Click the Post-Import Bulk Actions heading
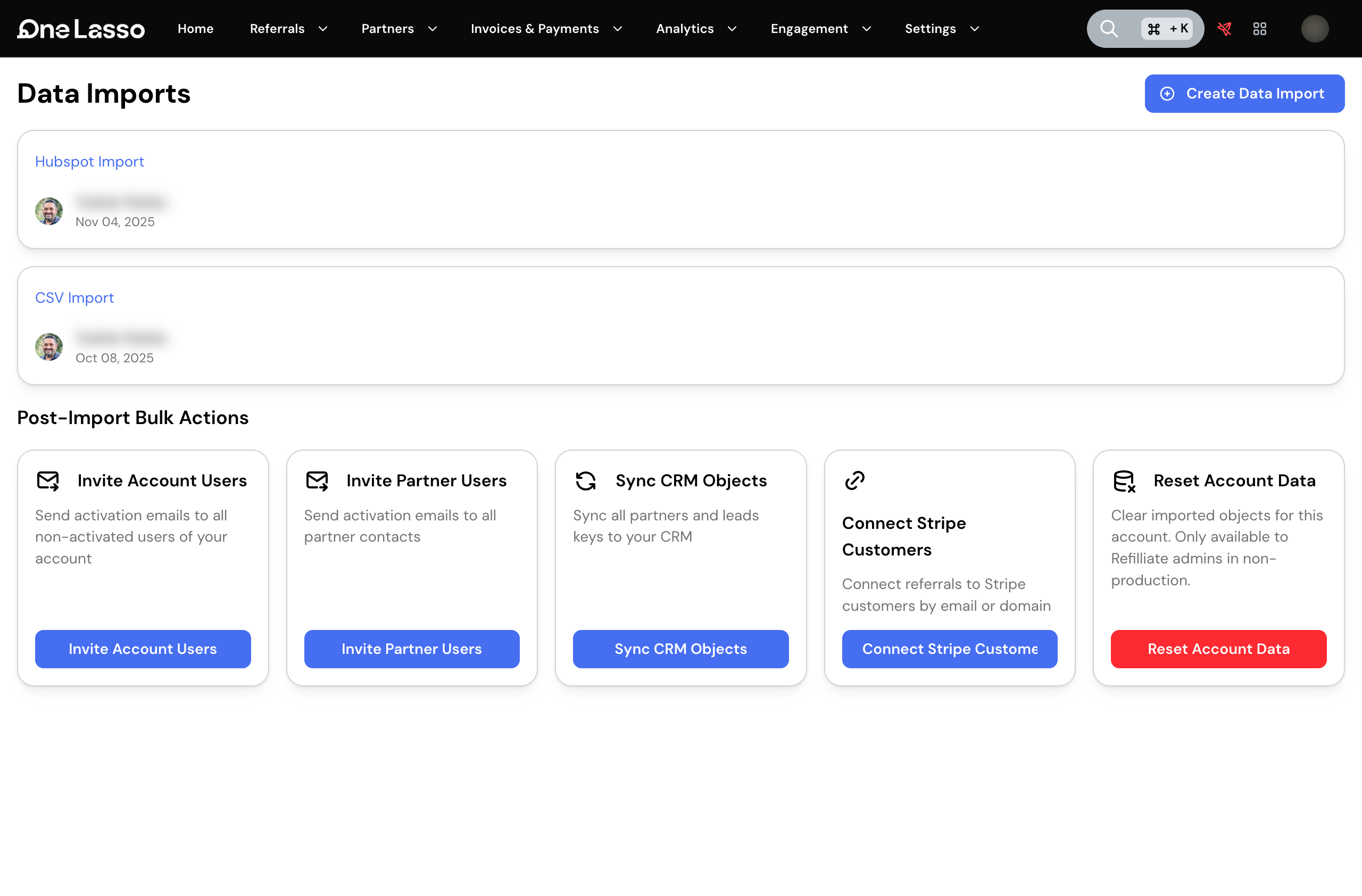 point(133,418)
